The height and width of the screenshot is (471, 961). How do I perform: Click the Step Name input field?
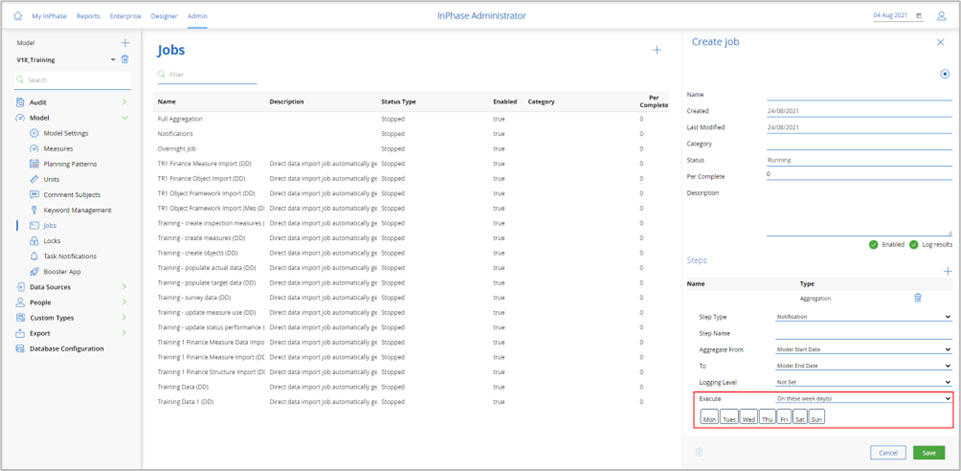click(x=863, y=333)
